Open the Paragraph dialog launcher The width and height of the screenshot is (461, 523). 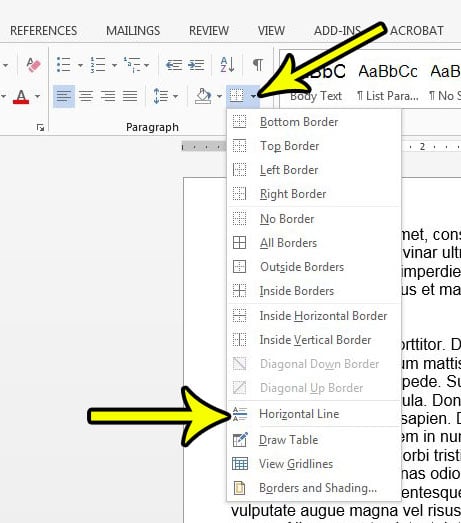point(40,127)
